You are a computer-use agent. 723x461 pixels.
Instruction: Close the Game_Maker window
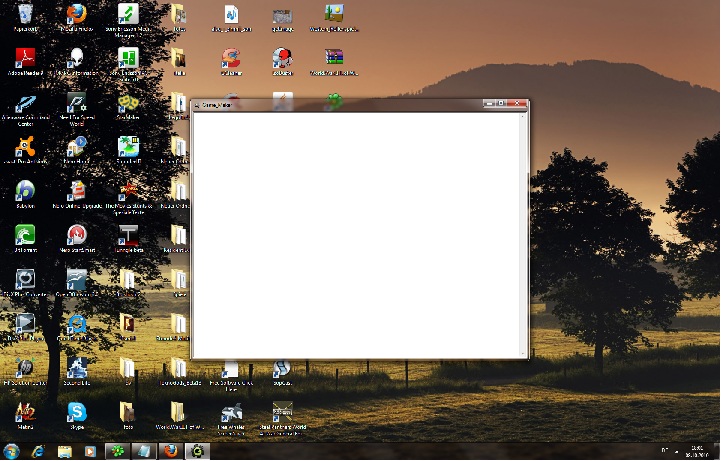pos(517,103)
